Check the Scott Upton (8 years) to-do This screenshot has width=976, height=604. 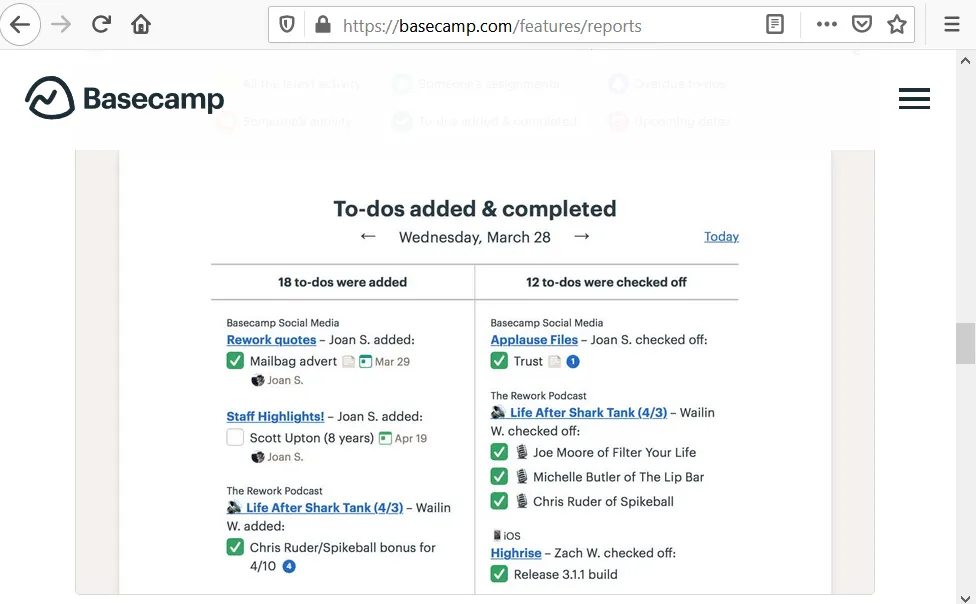235,437
